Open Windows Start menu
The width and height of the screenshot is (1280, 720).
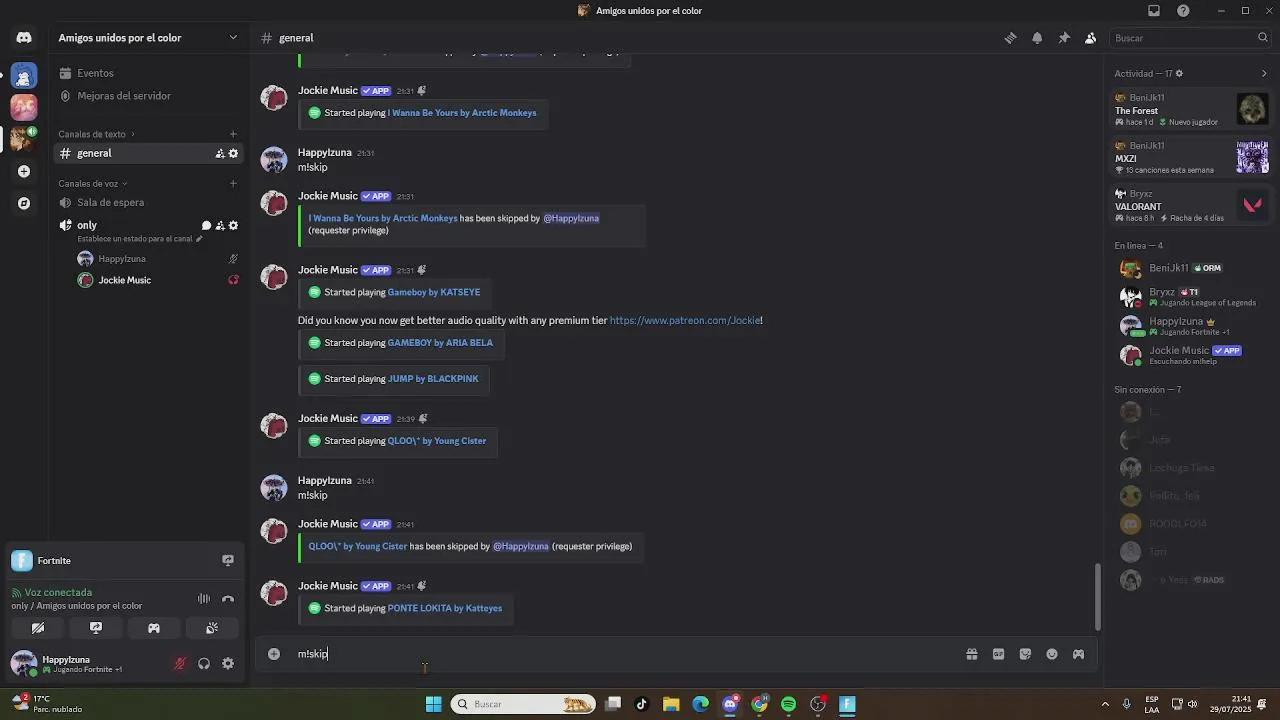click(x=433, y=704)
